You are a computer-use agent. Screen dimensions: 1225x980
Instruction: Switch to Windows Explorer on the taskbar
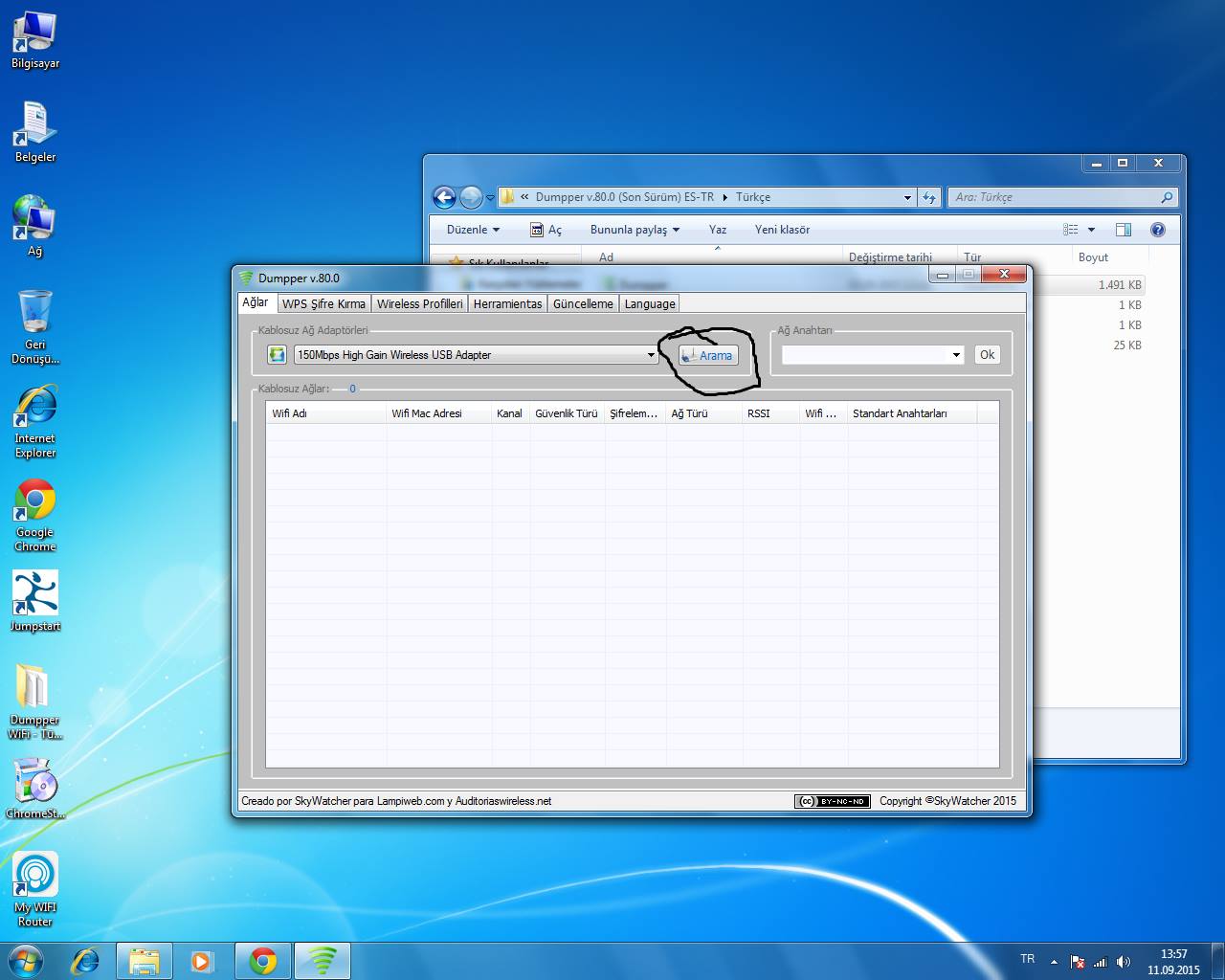[145, 960]
